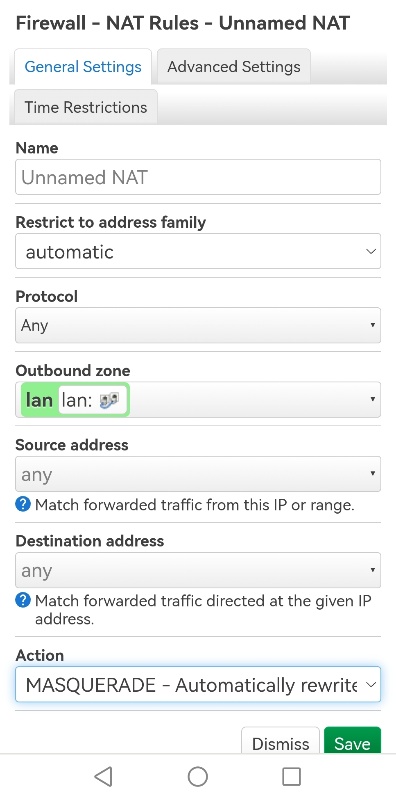396x800 pixels.
Task: Click the Name input field
Action: [x=198, y=177]
